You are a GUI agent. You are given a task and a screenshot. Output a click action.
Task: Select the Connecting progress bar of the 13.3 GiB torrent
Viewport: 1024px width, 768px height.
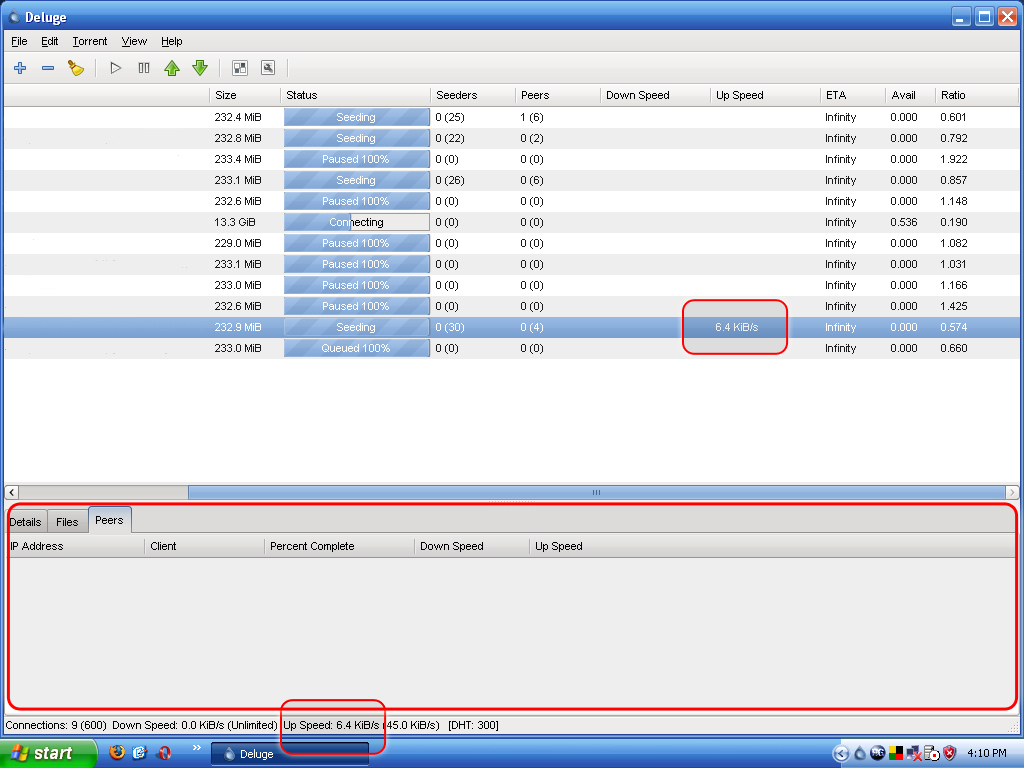(357, 222)
